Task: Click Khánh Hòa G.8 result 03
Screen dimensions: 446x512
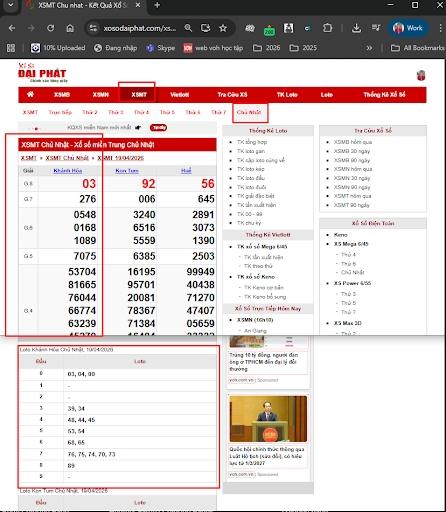Action: click(89, 184)
